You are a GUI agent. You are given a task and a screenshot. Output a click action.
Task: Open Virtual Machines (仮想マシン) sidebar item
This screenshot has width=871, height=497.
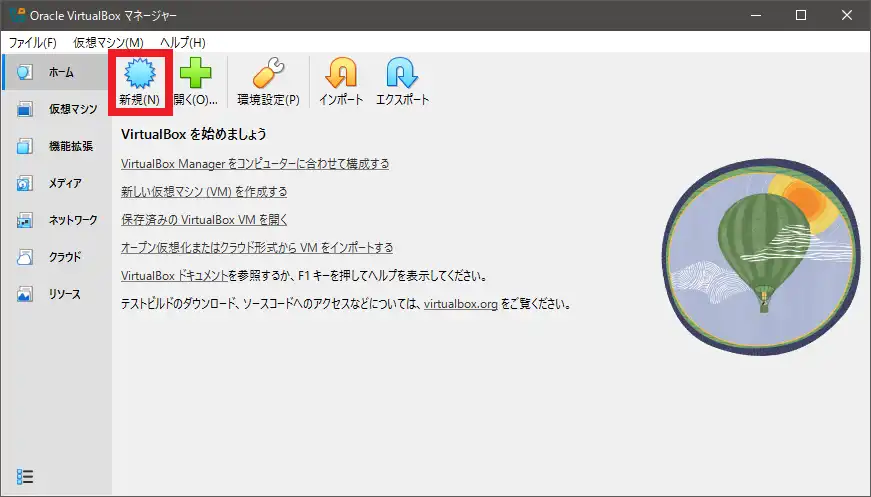click(x=56, y=109)
